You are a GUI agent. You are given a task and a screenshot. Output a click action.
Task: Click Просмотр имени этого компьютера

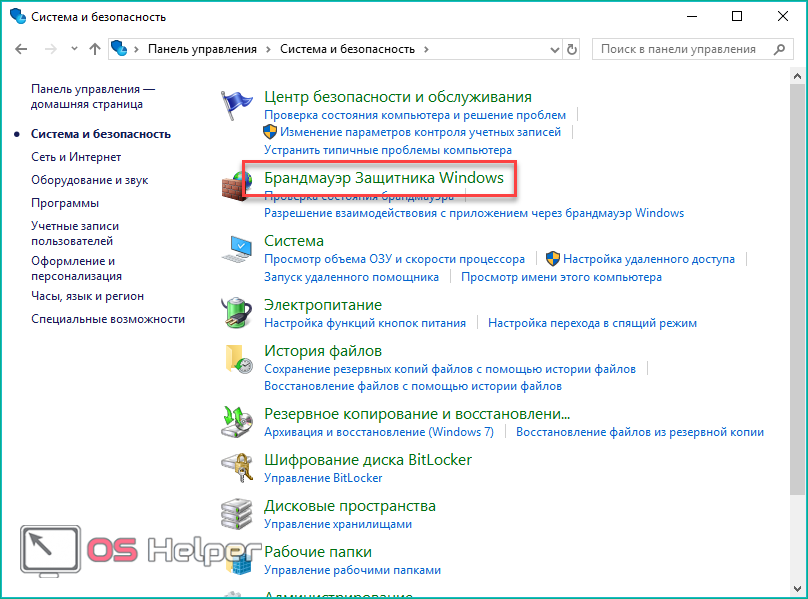click(x=561, y=277)
